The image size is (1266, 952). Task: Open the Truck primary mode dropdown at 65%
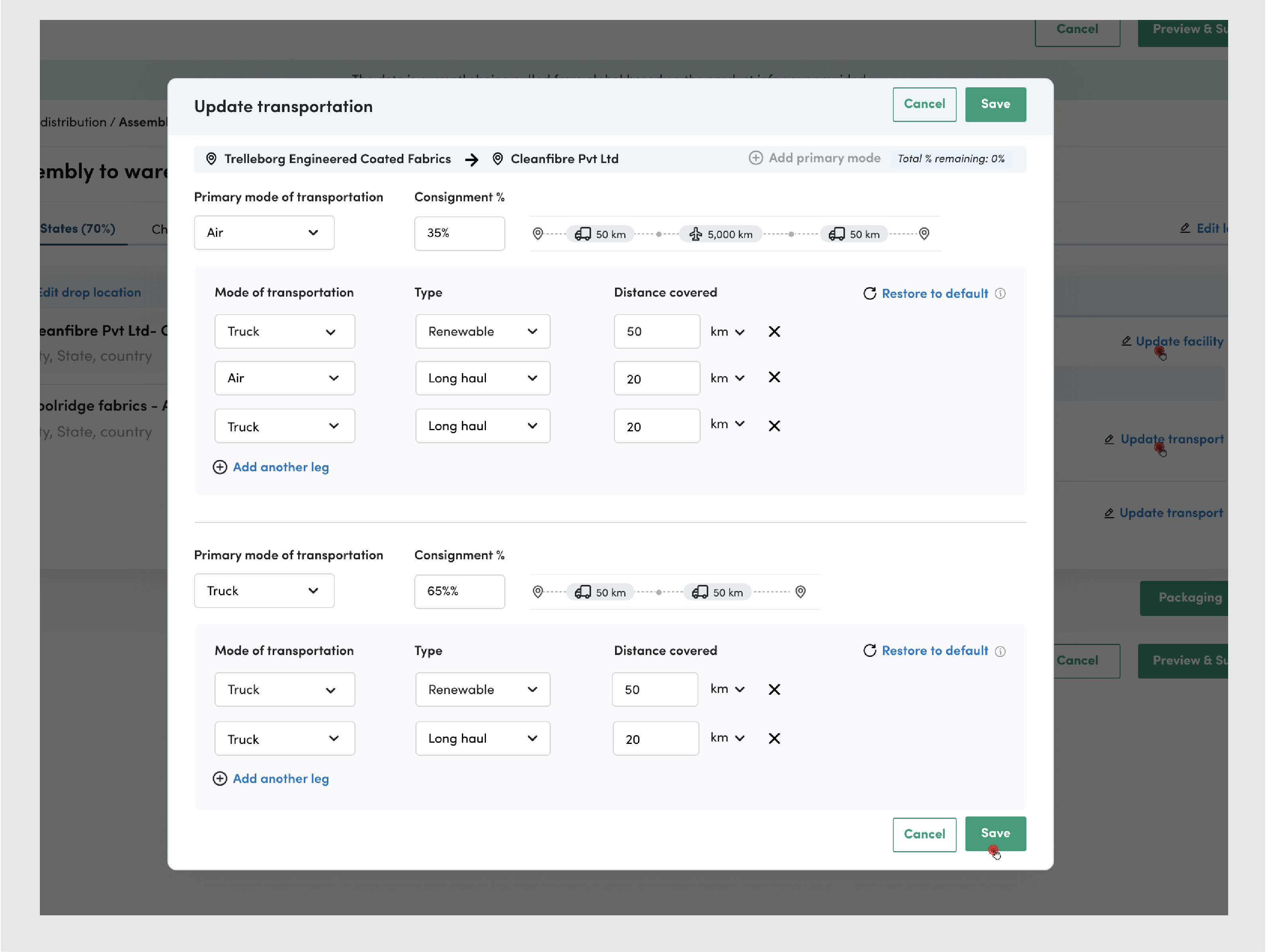[x=264, y=591]
